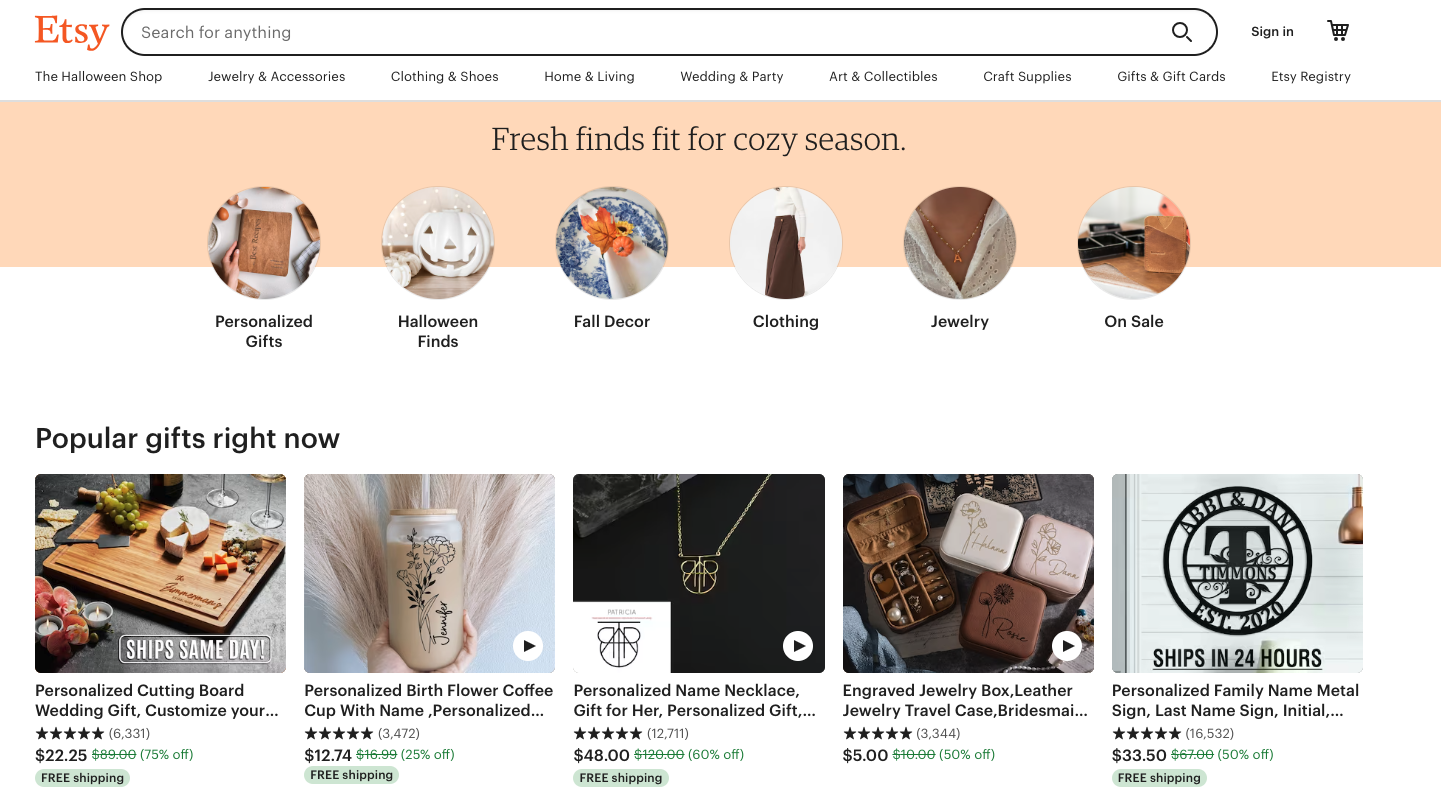Open the shopping cart icon

pos(1337,31)
